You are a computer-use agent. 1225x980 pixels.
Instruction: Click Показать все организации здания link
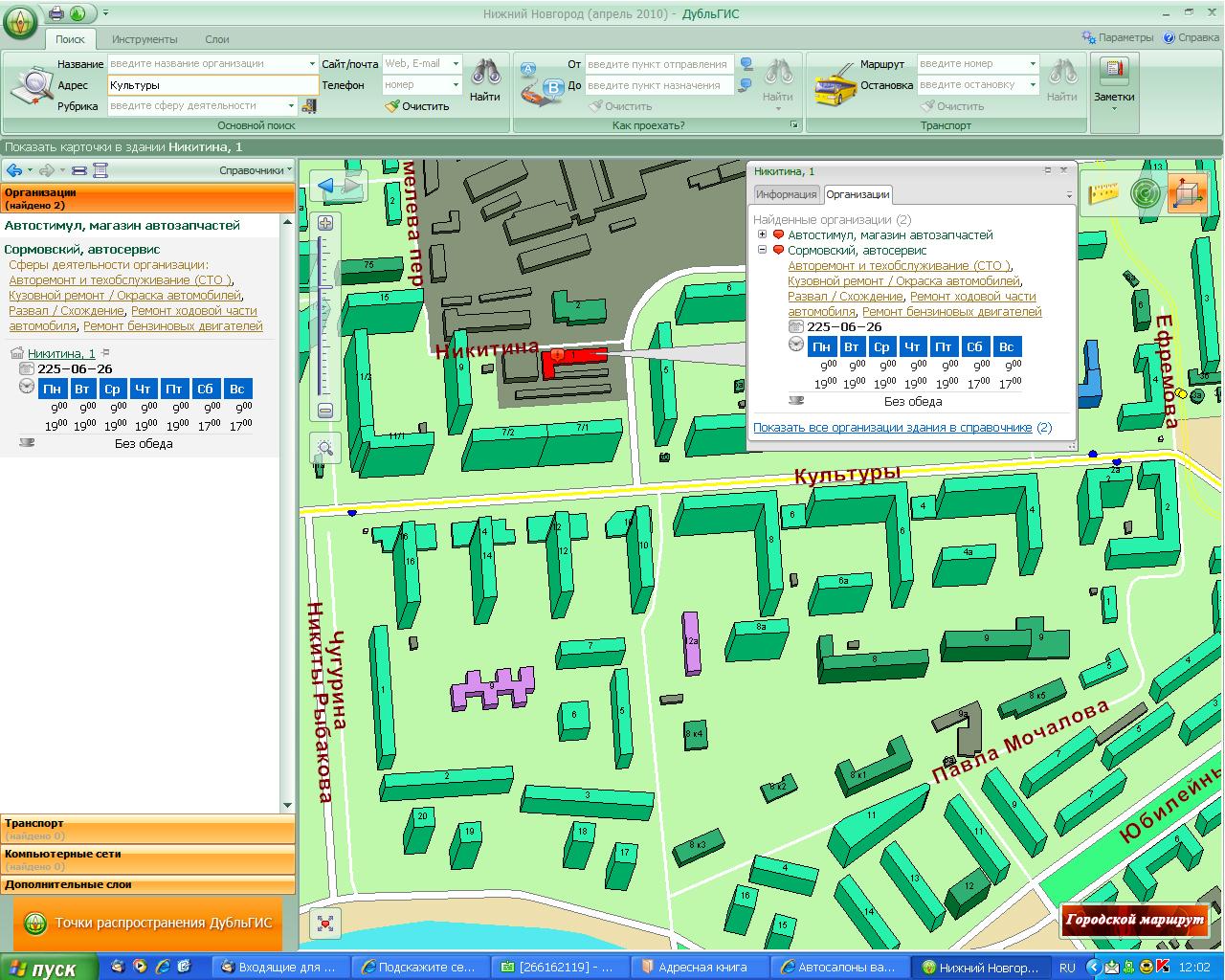click(x=892, y=428)
